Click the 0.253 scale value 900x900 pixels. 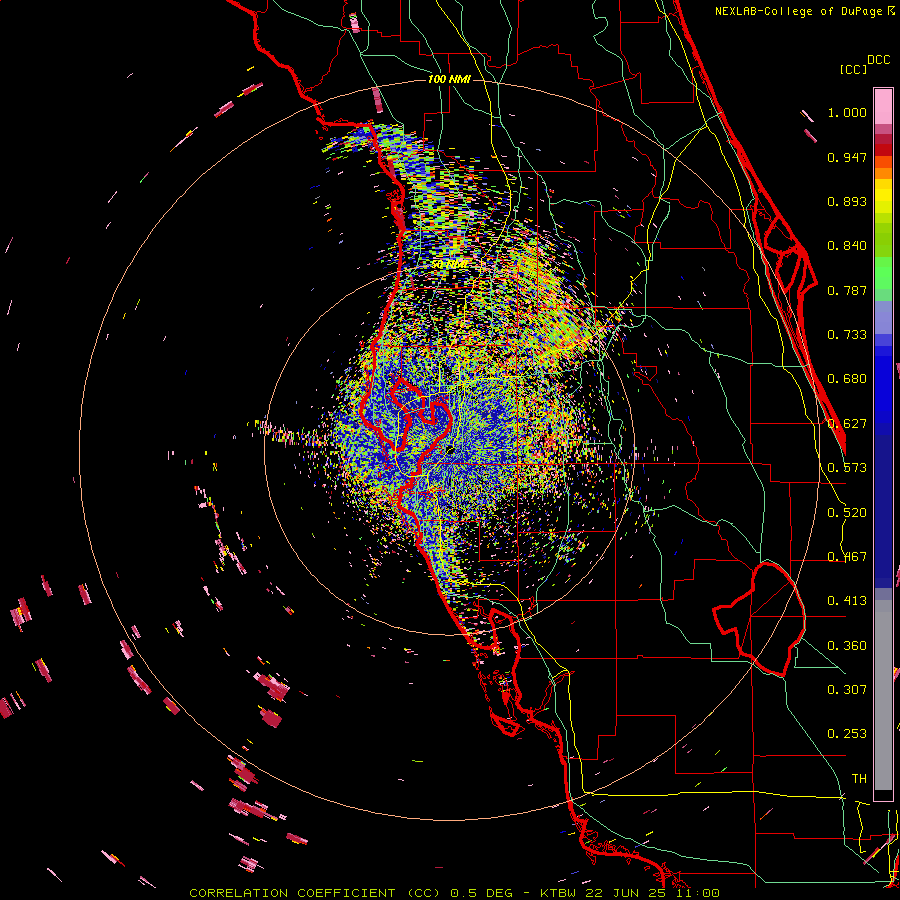(x=847, y=734)
